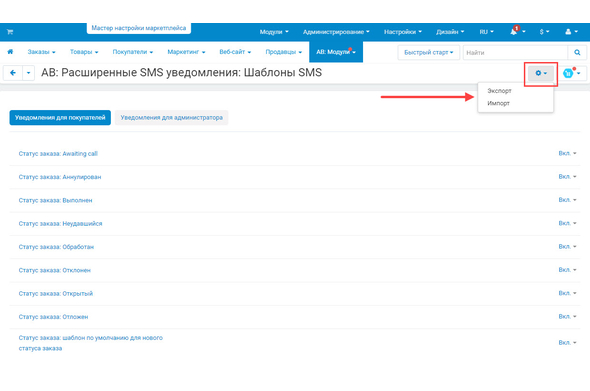
Task: Open template Статус заказа: Отложен
Action: pyautogui.click(x=53, y=317)
